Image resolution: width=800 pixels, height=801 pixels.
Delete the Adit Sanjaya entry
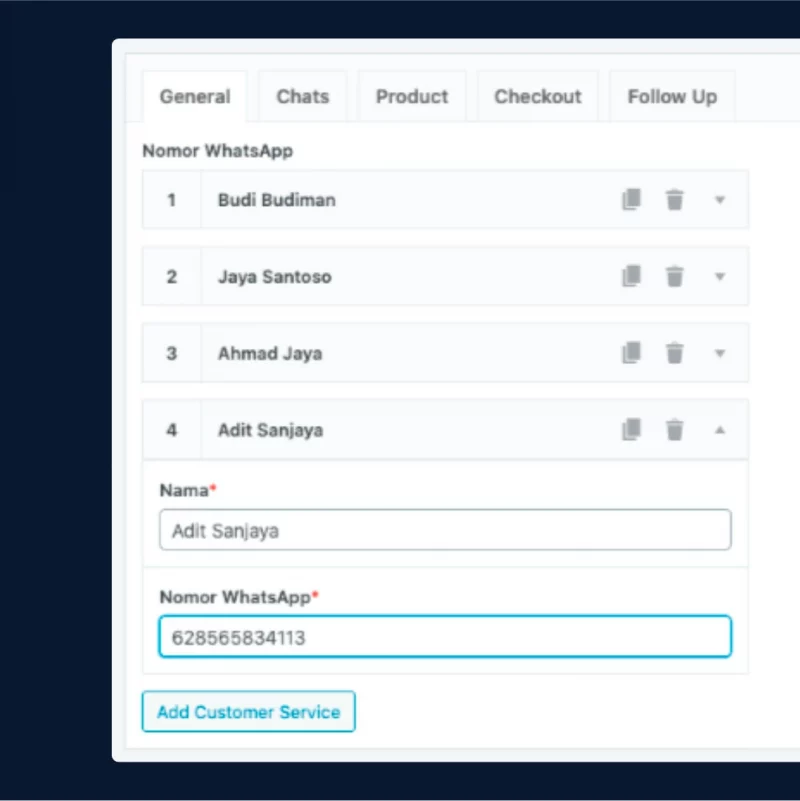[x=674, y=430]
